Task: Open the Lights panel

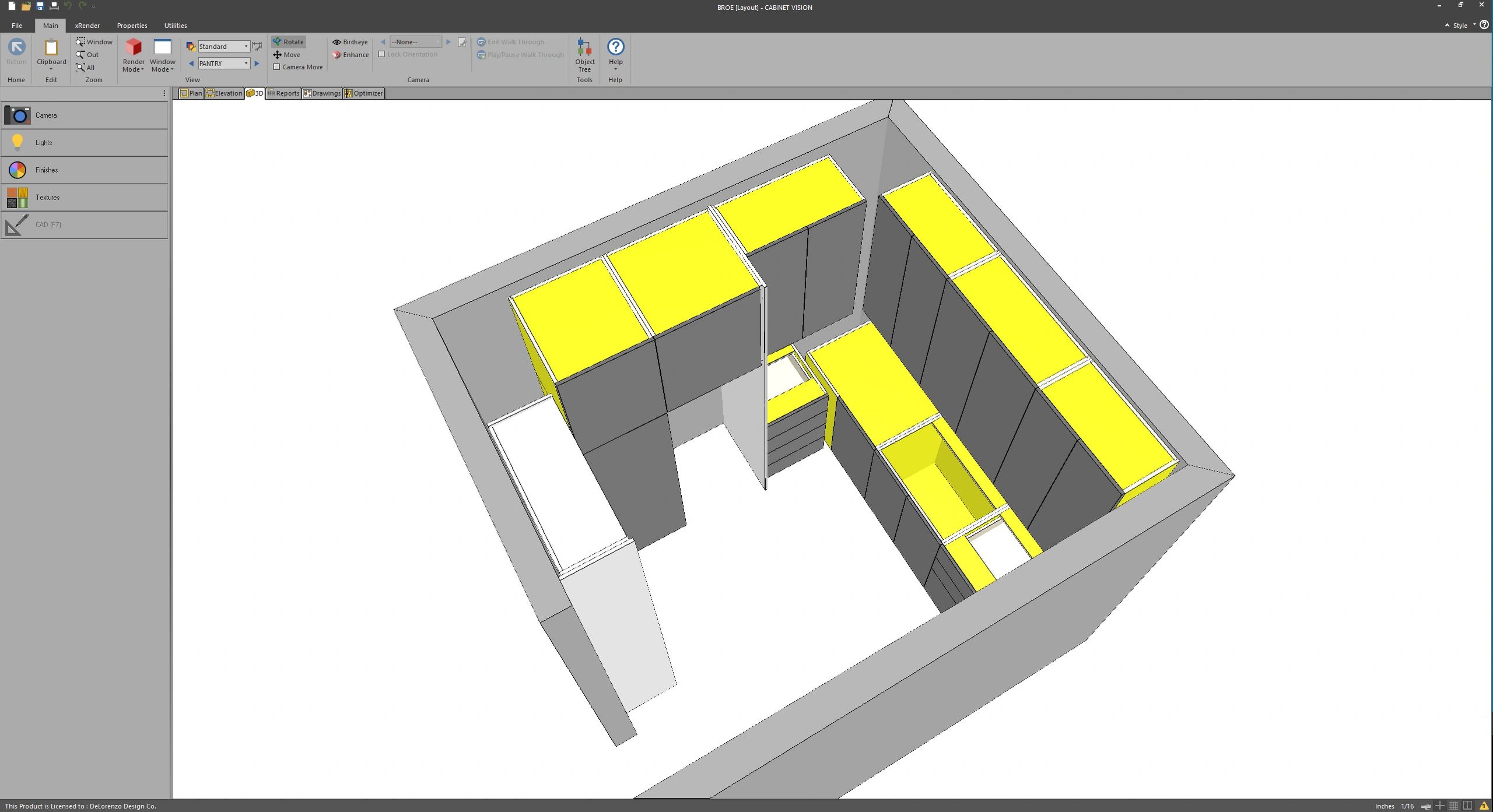Action: (x=17, y=143)
